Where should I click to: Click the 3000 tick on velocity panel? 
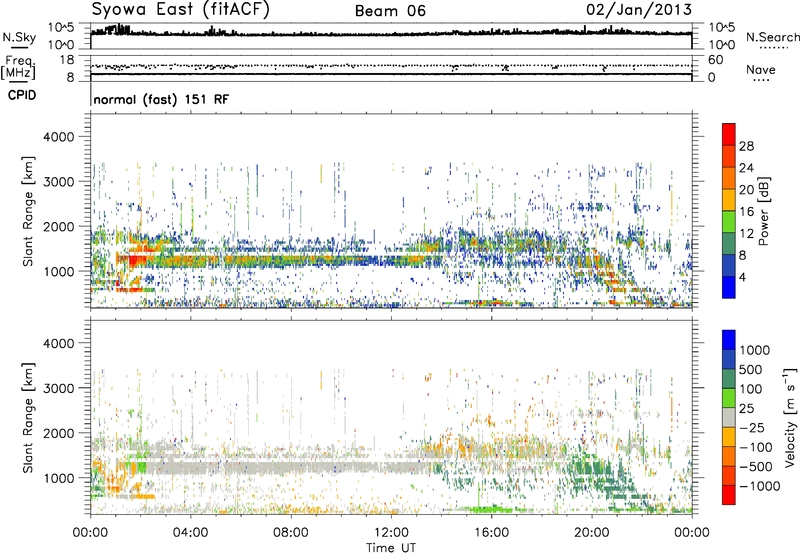pyautogui.click(x=58, y=388)
